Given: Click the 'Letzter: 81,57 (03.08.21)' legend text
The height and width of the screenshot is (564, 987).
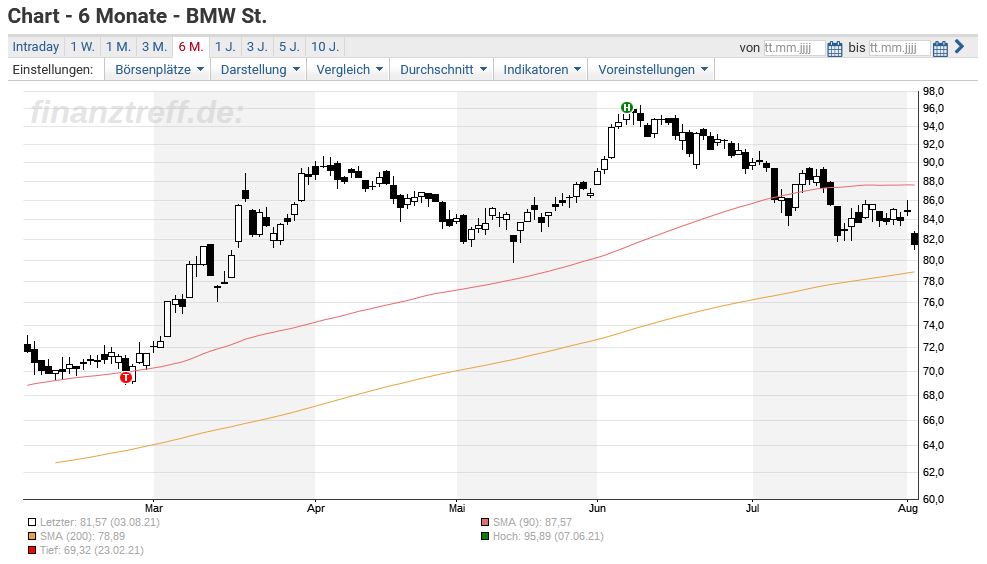Looking at the screenshot, I should click(x=99, y=522).
